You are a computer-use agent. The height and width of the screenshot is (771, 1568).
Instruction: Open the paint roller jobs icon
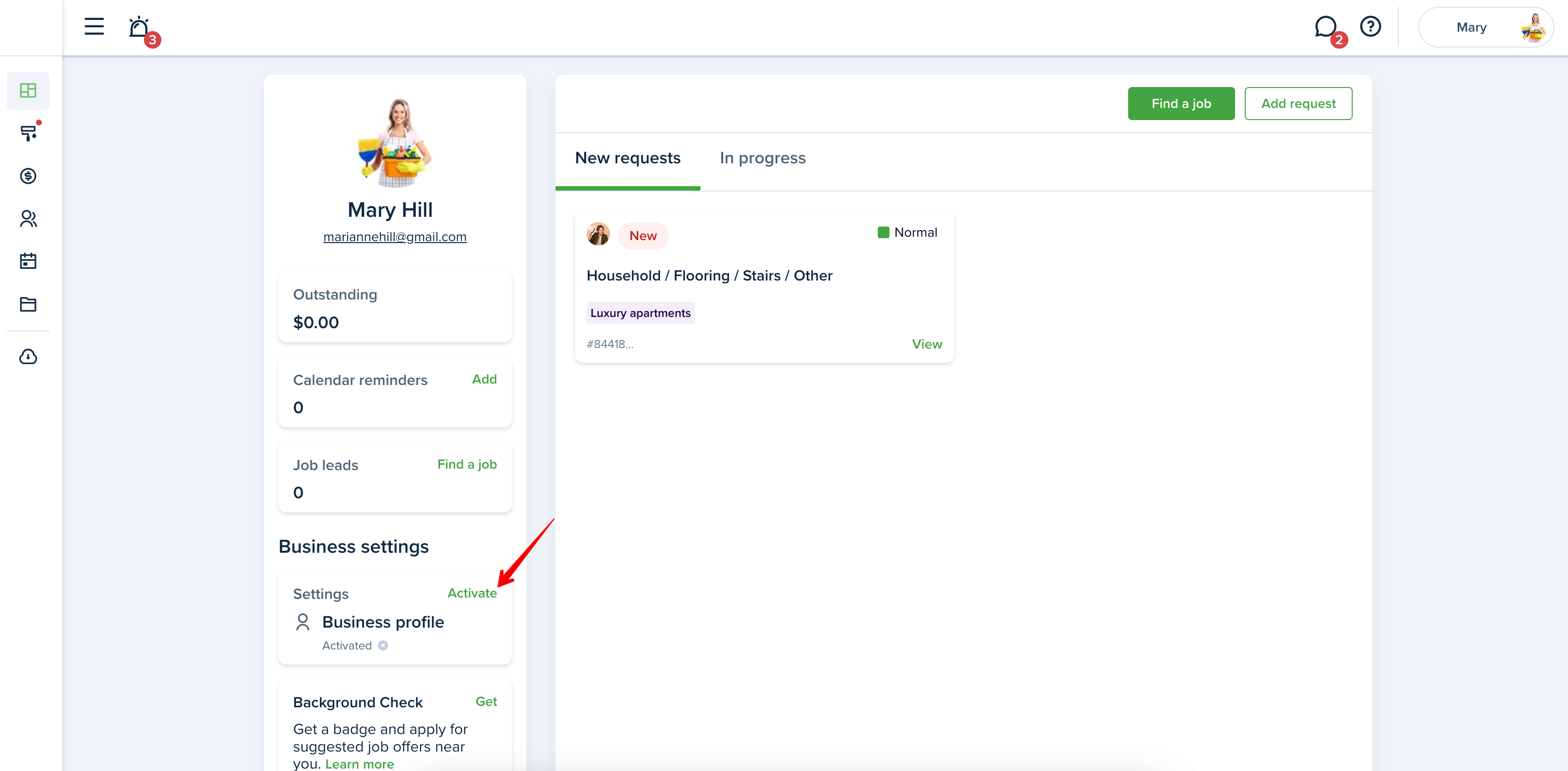(x=28, y=133)
